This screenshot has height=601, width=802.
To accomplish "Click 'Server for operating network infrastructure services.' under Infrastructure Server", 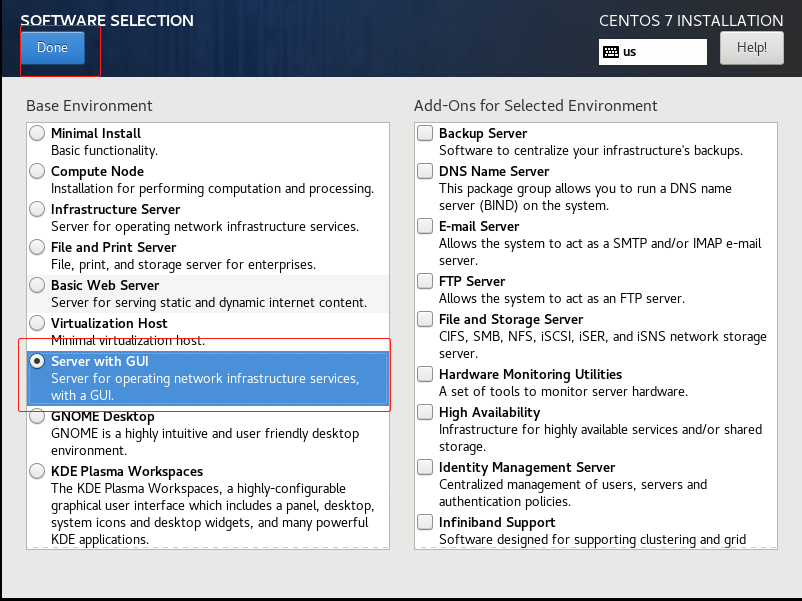I will (x=205, y=227).
